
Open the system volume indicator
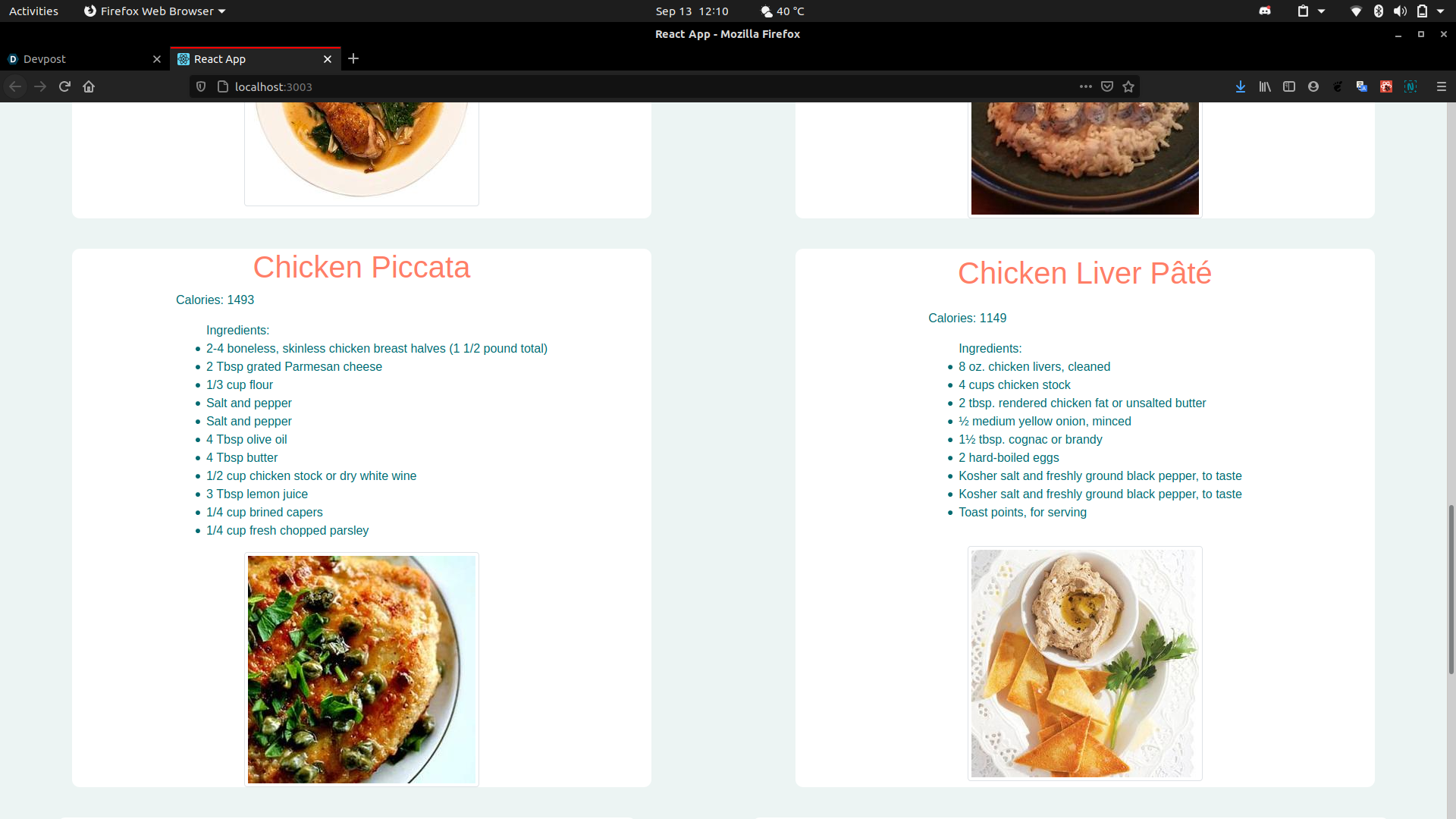(1400, 11)
